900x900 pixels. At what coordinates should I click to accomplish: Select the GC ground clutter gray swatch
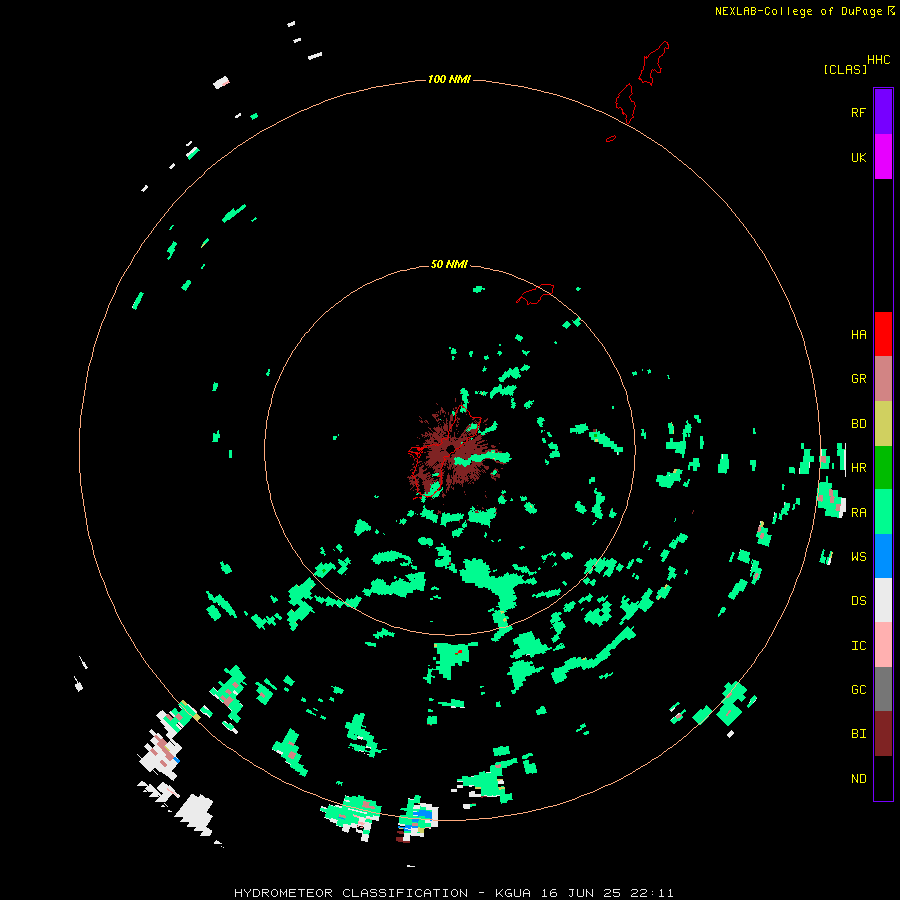[883, 689]
